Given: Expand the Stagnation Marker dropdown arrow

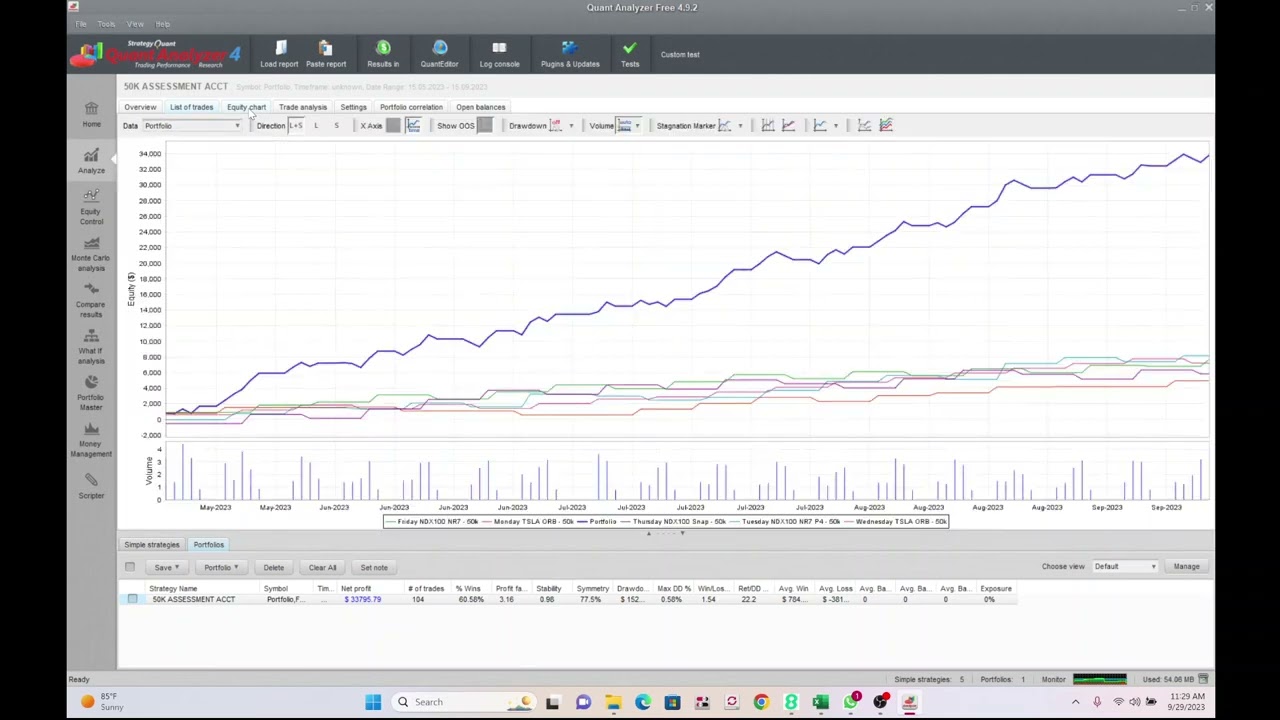Looking at the screenshot, I should coord(740,126).
